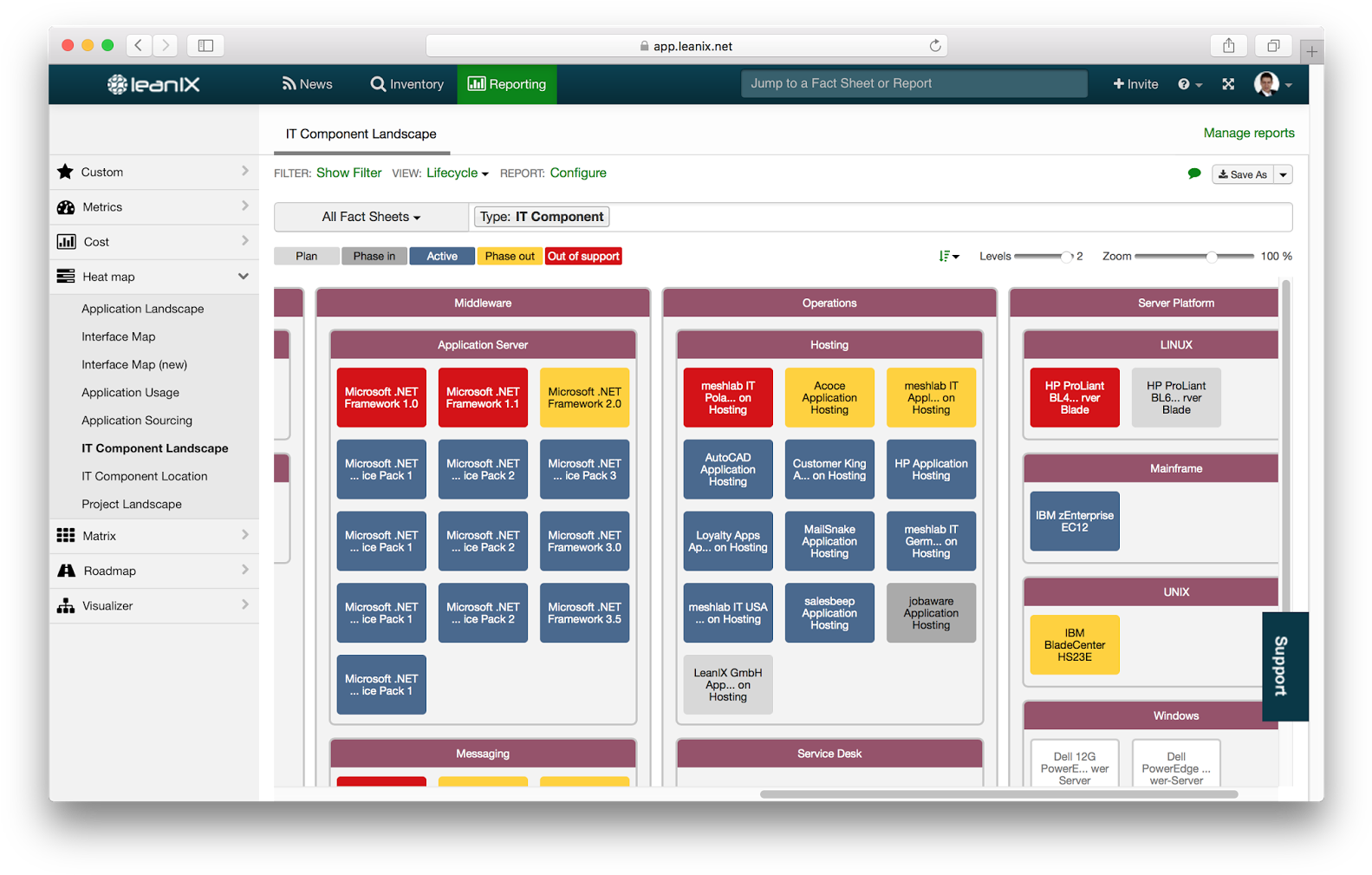1372x875 pixels.
Task: Click the Type: IT Component filter tag
Action: [x=542, y=217]
